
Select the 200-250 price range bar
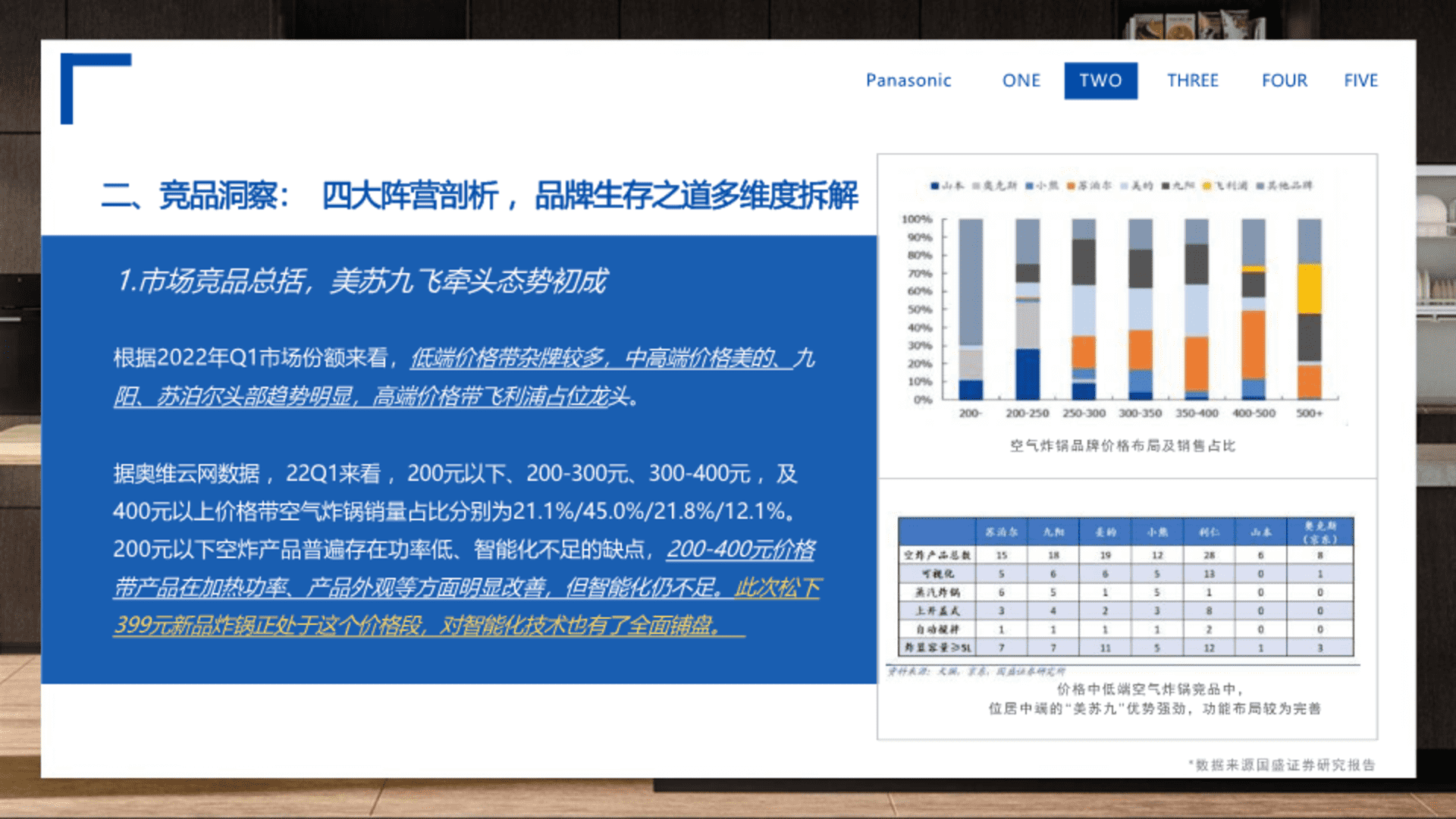point(1028,309)
